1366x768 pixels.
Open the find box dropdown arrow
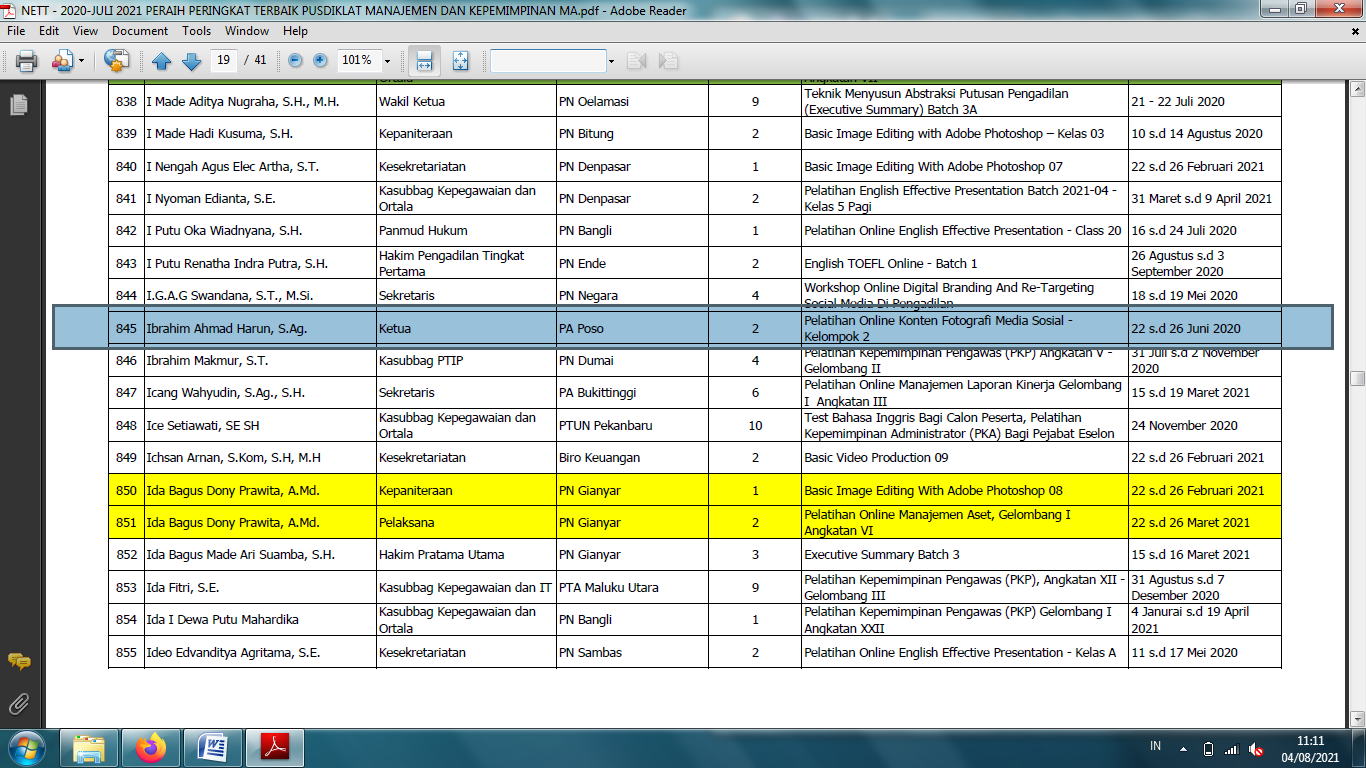611,61
